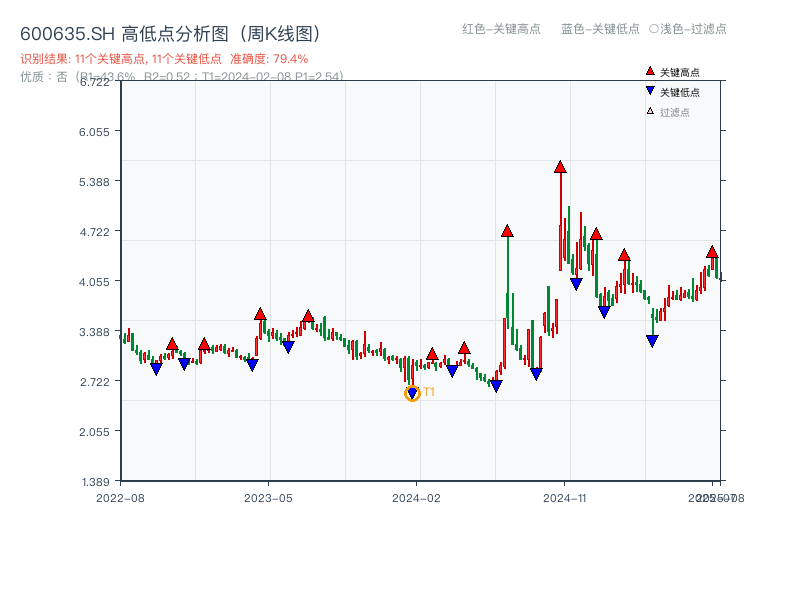The height and width of the screenshot is (600, 800).
Task: Click the 红色-关键高点 header label
Action: click(x=501, y=29)
